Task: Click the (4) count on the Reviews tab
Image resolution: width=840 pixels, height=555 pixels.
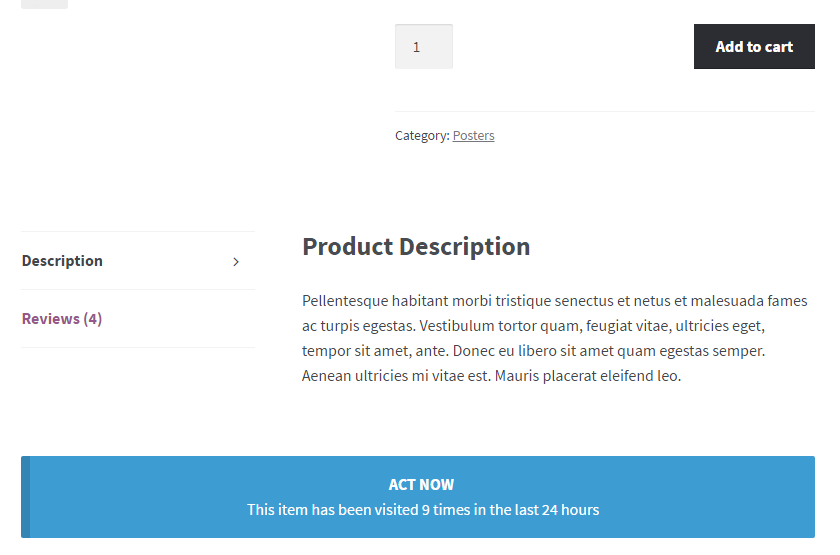Action: 93,319
